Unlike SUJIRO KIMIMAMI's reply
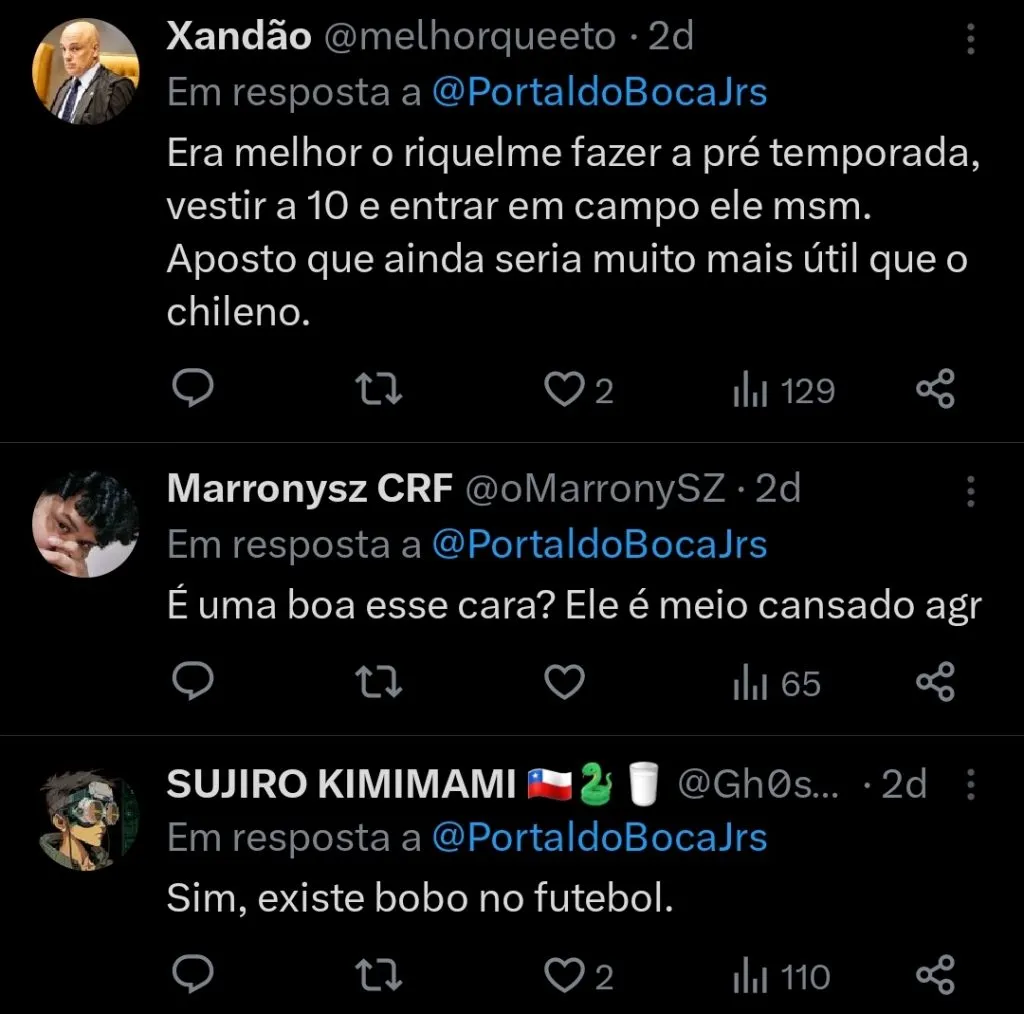The height and width of the screenshot is (1014, 1024). coord(564,975)
